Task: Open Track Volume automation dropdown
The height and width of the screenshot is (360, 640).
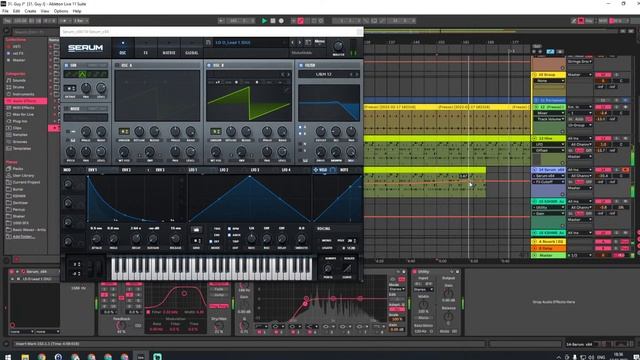Action: [x=549, y=119]
